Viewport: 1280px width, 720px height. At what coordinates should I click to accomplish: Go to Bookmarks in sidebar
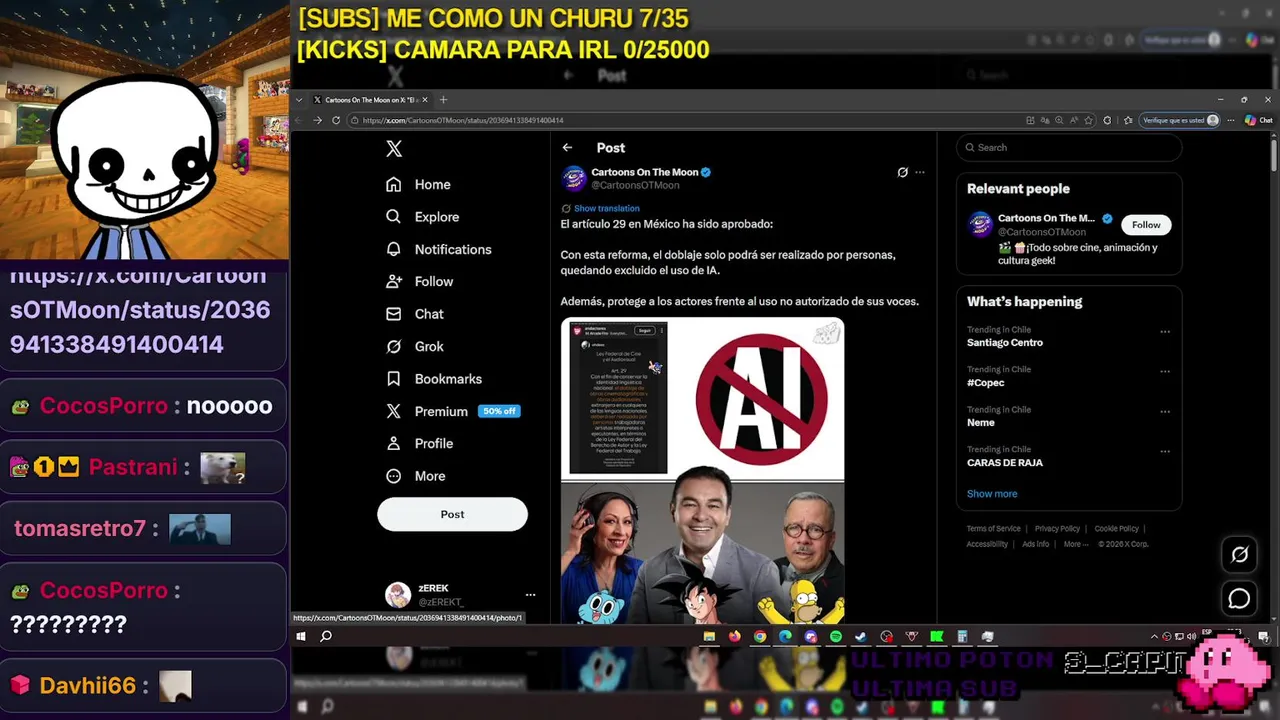[x=448, y=379]
